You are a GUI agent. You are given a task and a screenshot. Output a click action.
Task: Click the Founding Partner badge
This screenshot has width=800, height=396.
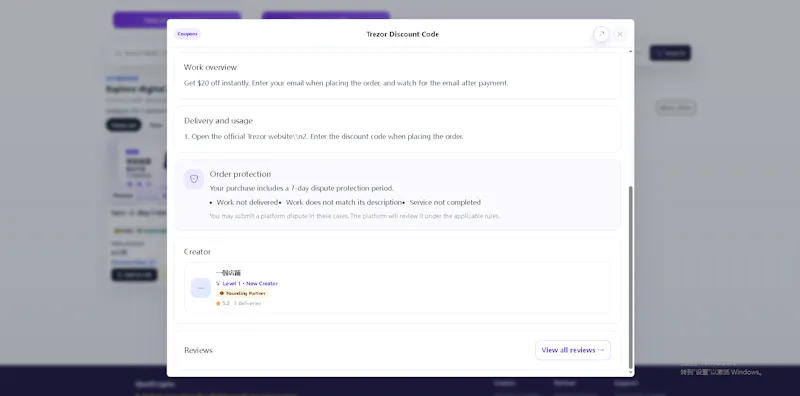point(242,293)
